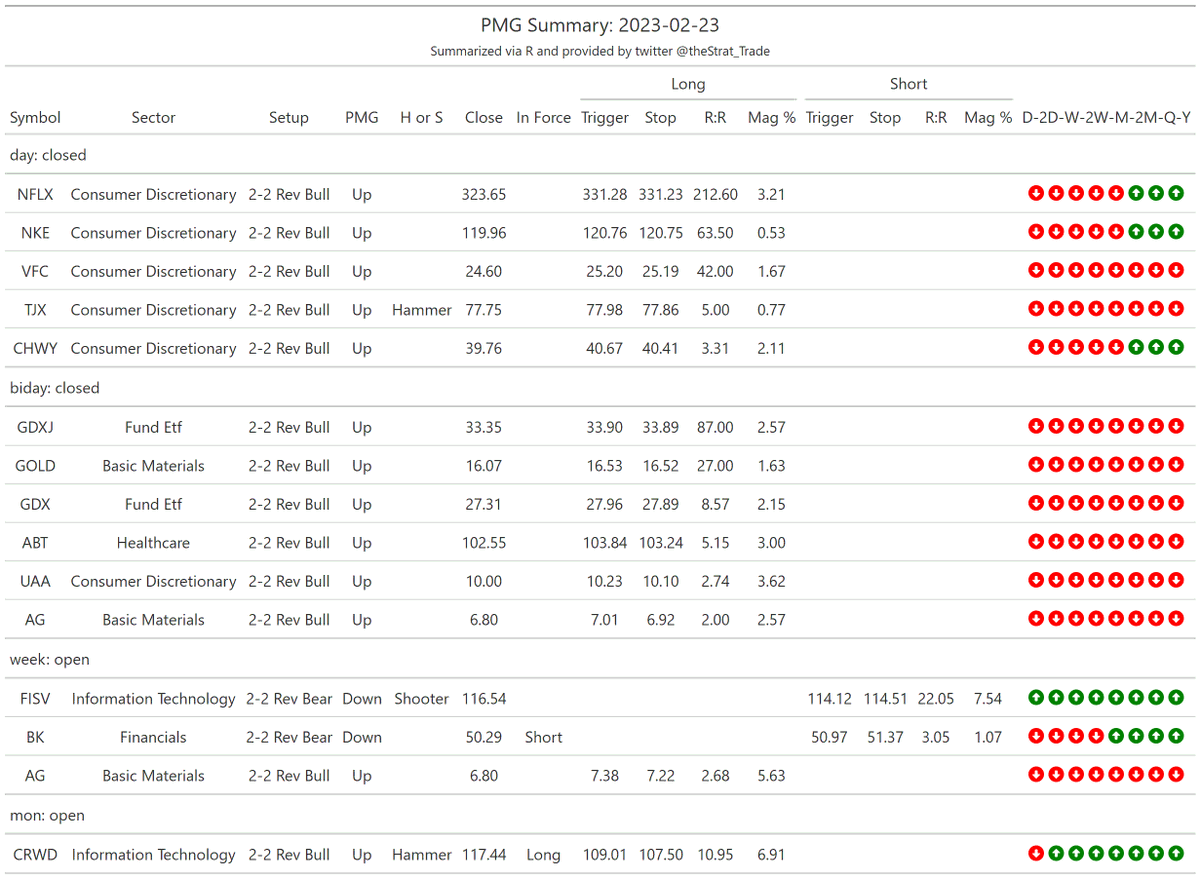Select the Setup column header
The width and height of the screenshot is (1200, 879).
(289, 118)
